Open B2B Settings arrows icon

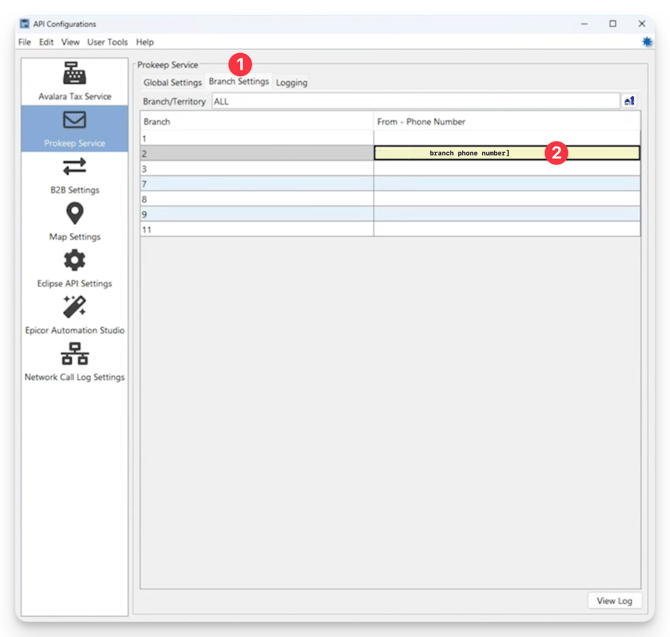74,167
